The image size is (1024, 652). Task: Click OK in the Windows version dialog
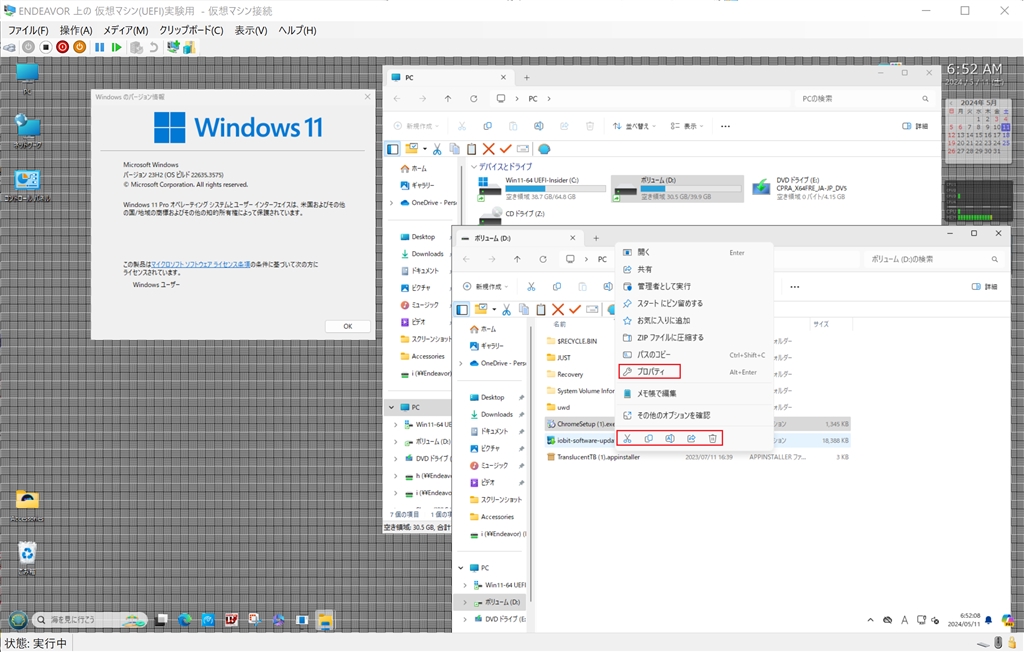(347, 326)
